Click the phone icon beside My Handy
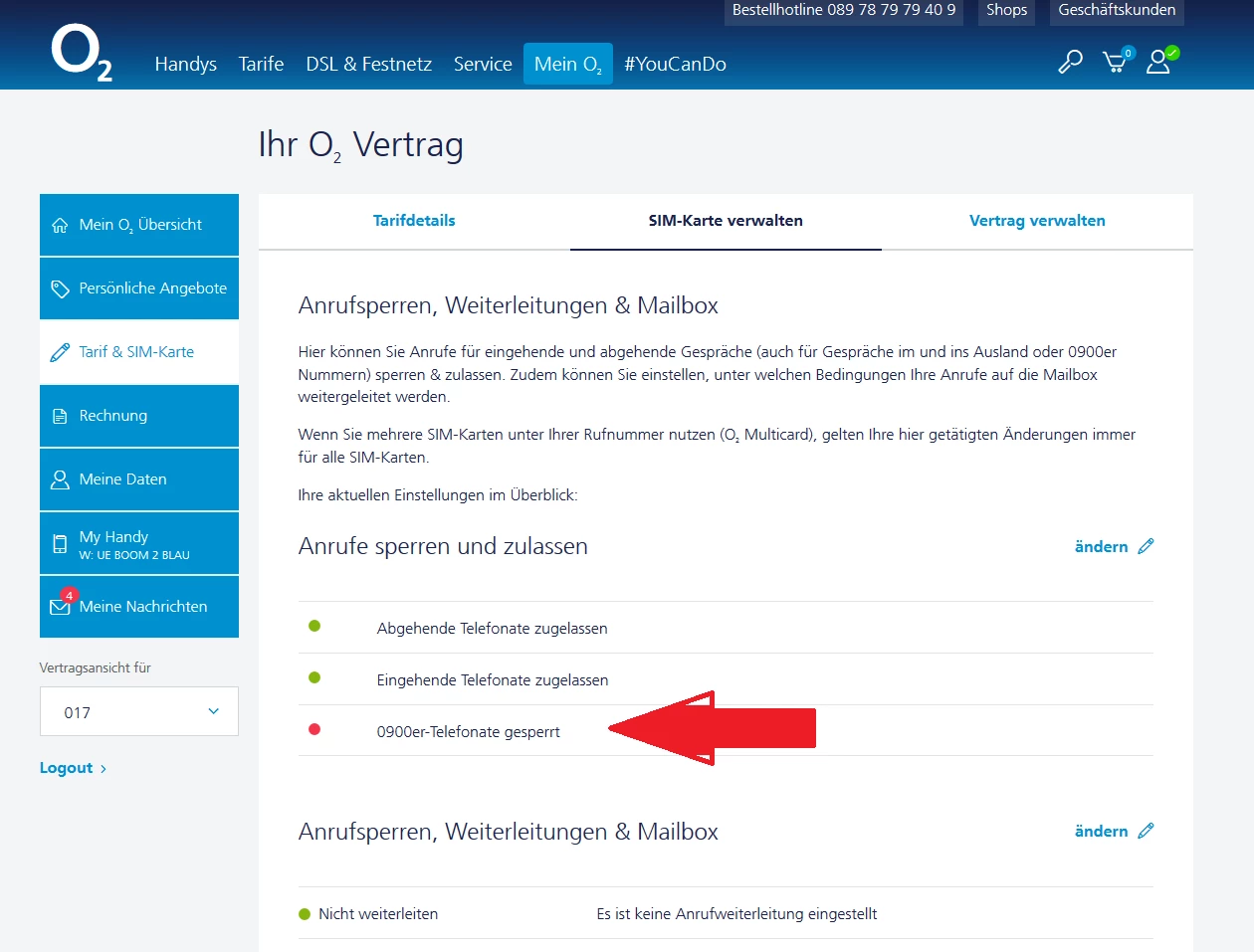 point(60,544)
